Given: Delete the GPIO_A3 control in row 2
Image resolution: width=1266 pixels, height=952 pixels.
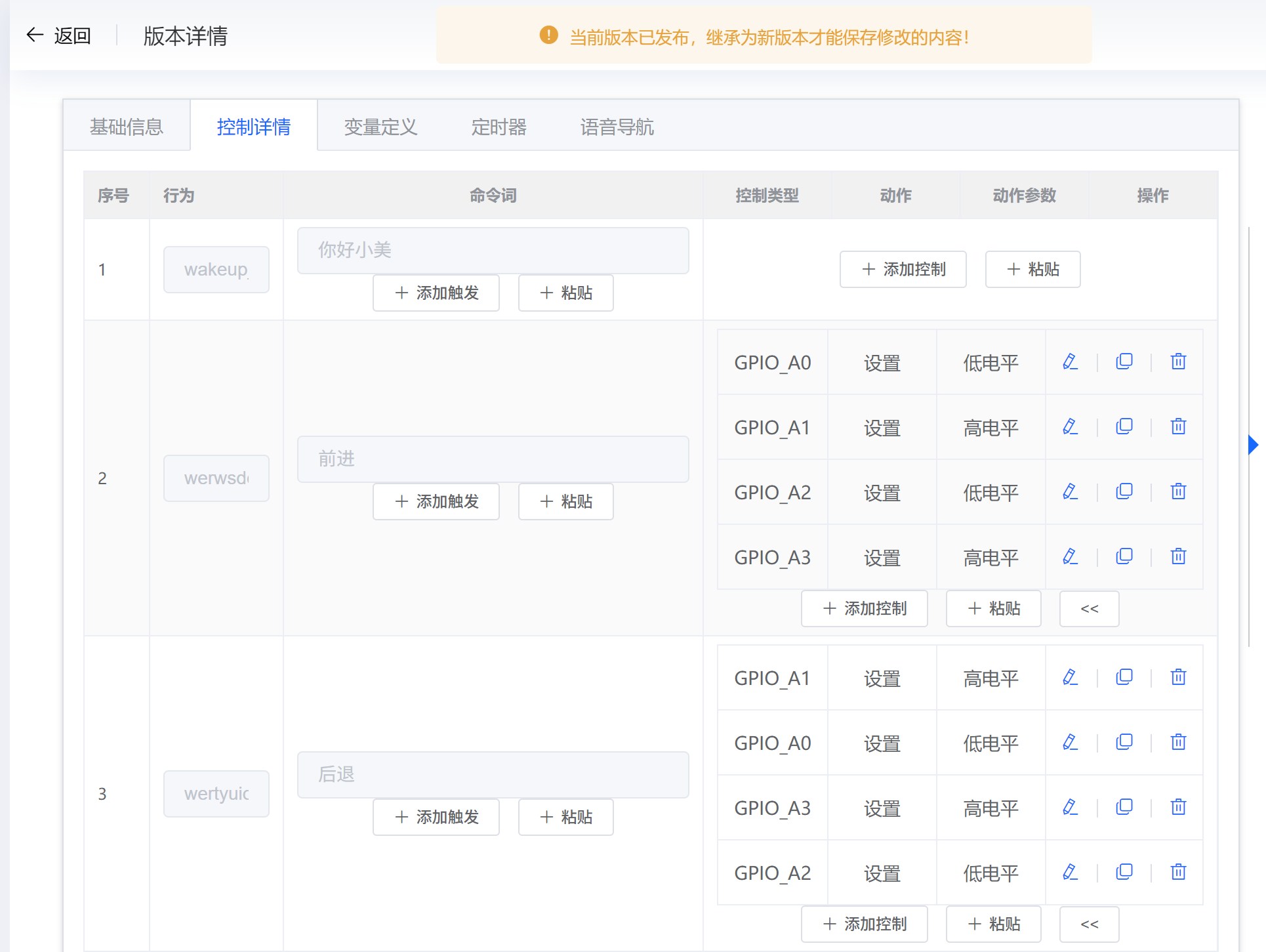Looking at the screenshot, I should 1178,556.
